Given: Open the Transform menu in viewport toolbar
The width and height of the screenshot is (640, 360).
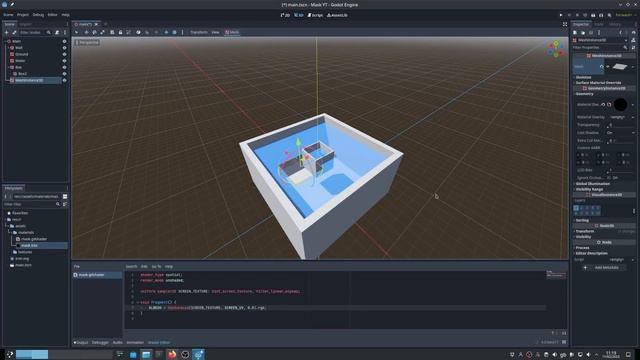Looking at the screenshot, I should [199, 32].
